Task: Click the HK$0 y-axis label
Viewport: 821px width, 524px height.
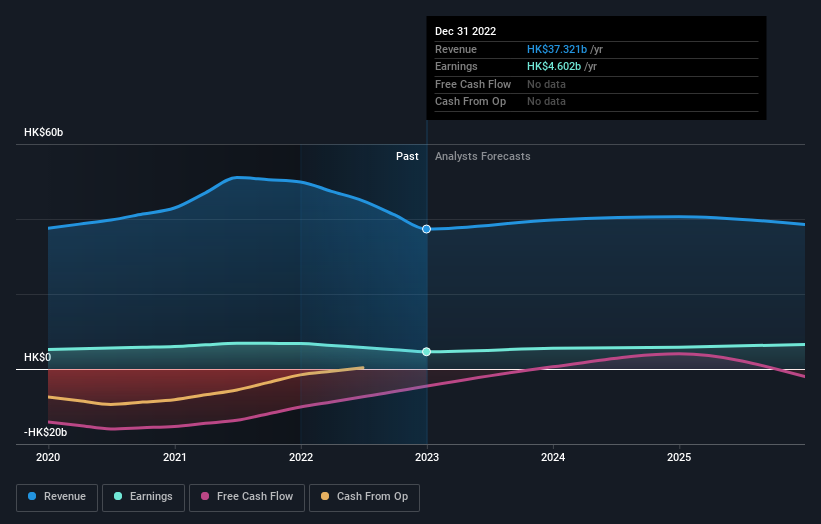Action: pyautogui.click(x=38, y=358)
